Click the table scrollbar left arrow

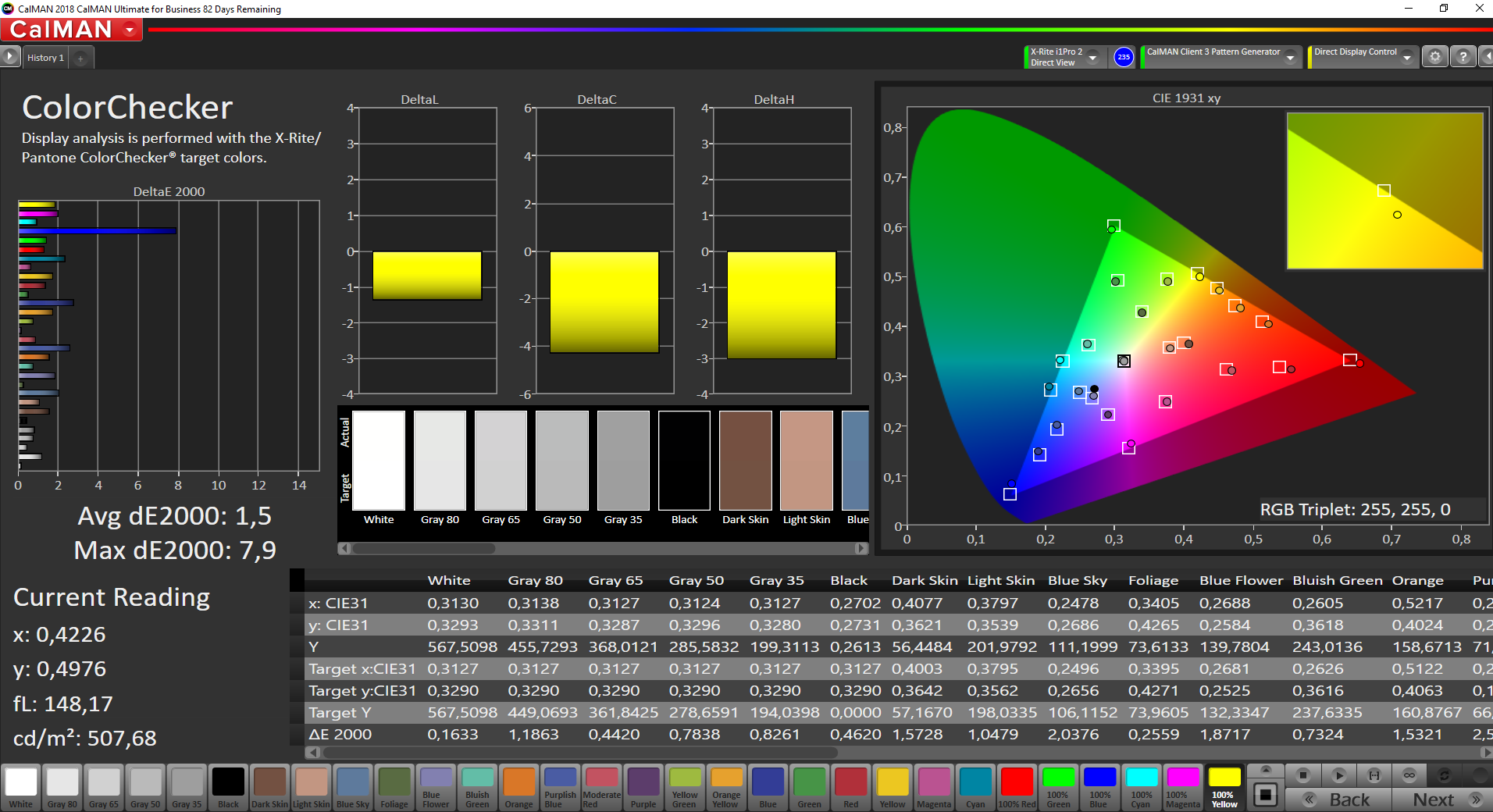point(313,753)
